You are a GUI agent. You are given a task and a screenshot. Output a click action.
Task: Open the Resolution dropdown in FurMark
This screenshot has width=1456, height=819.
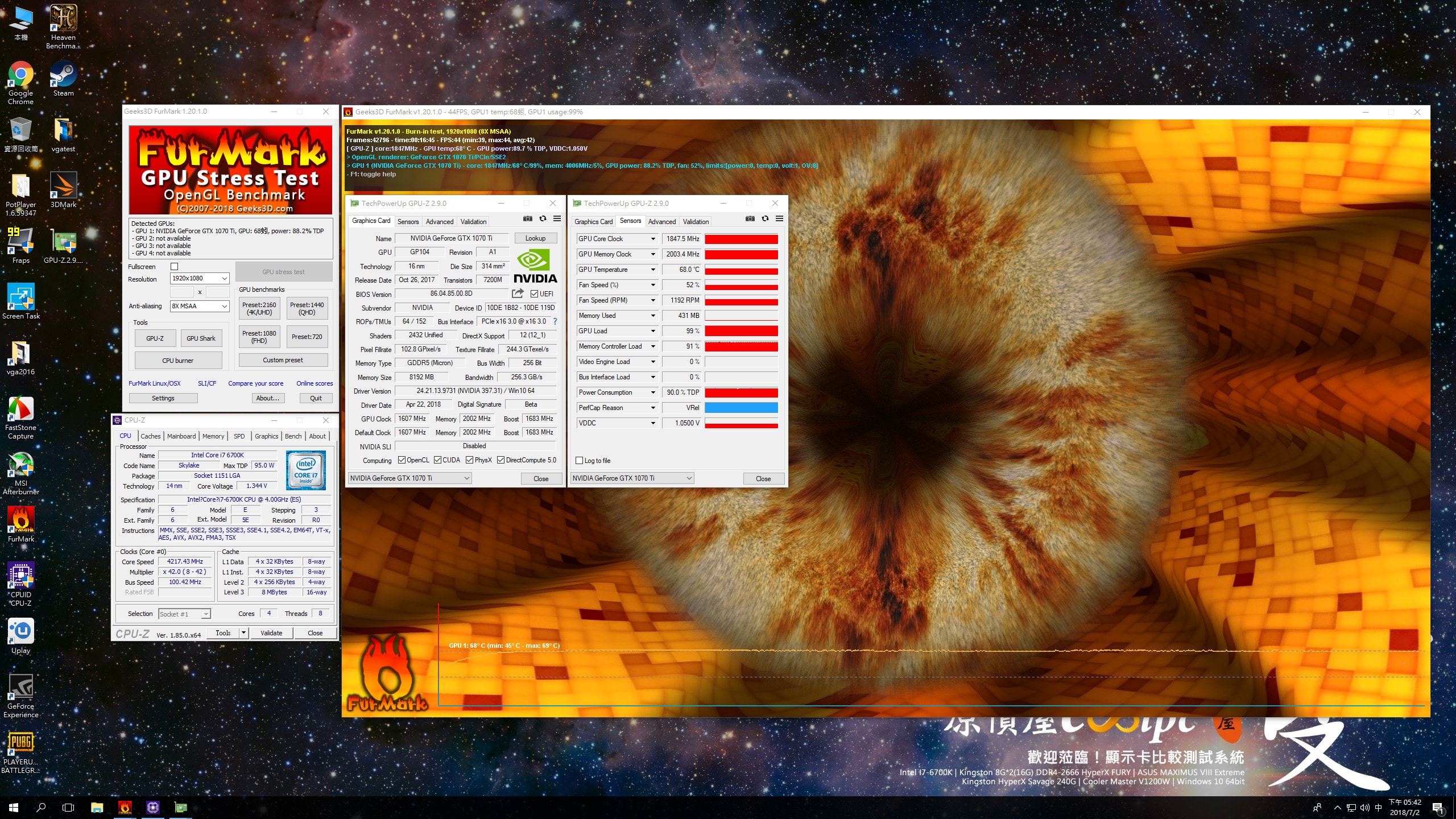point(200,279)
